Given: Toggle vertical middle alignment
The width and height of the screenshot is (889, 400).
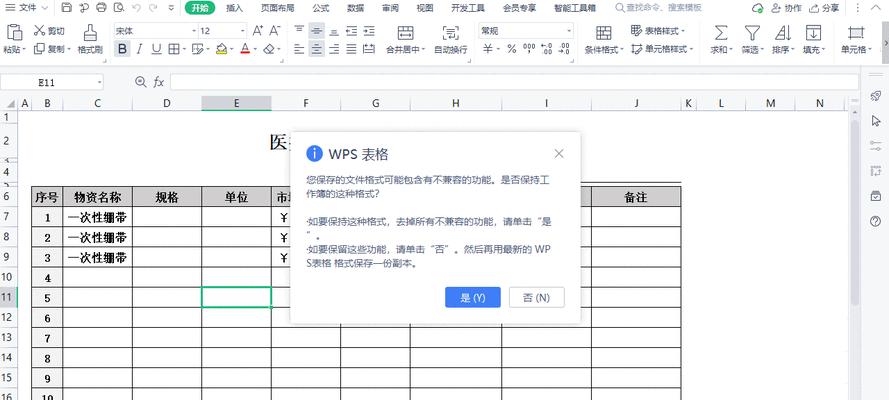Looking at the screenshot, I should coord(317,31).
